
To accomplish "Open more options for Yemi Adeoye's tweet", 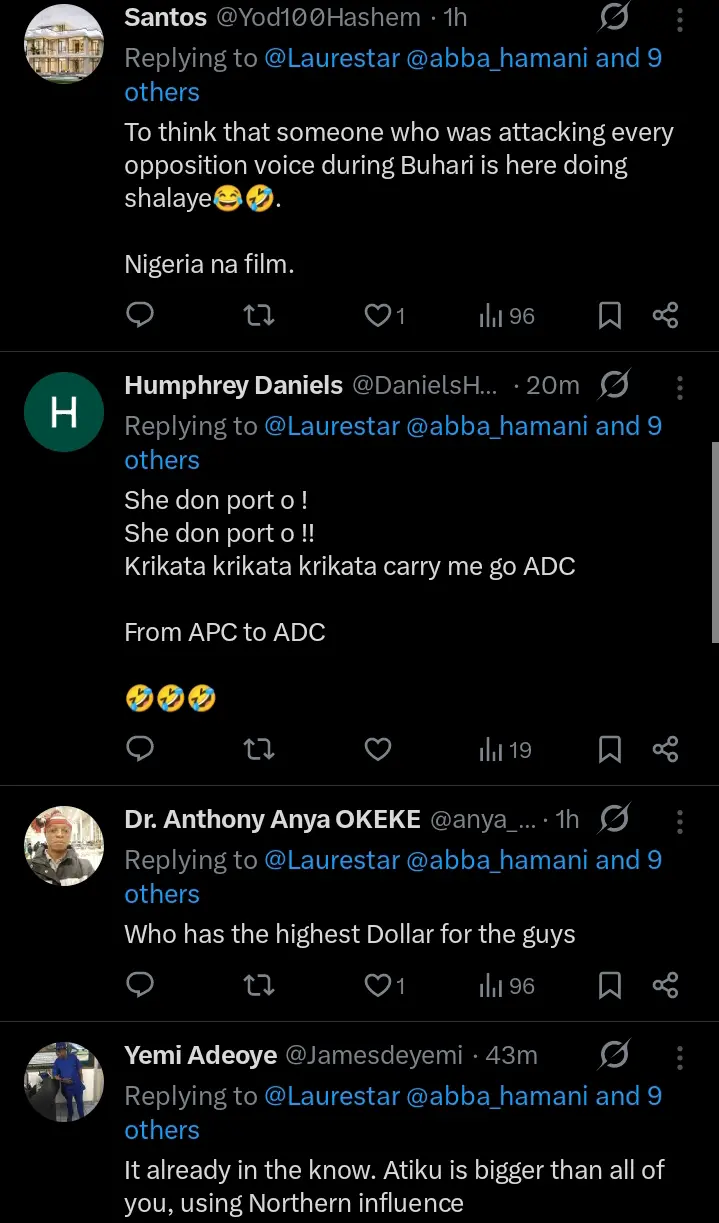I will pos(680,1056).
